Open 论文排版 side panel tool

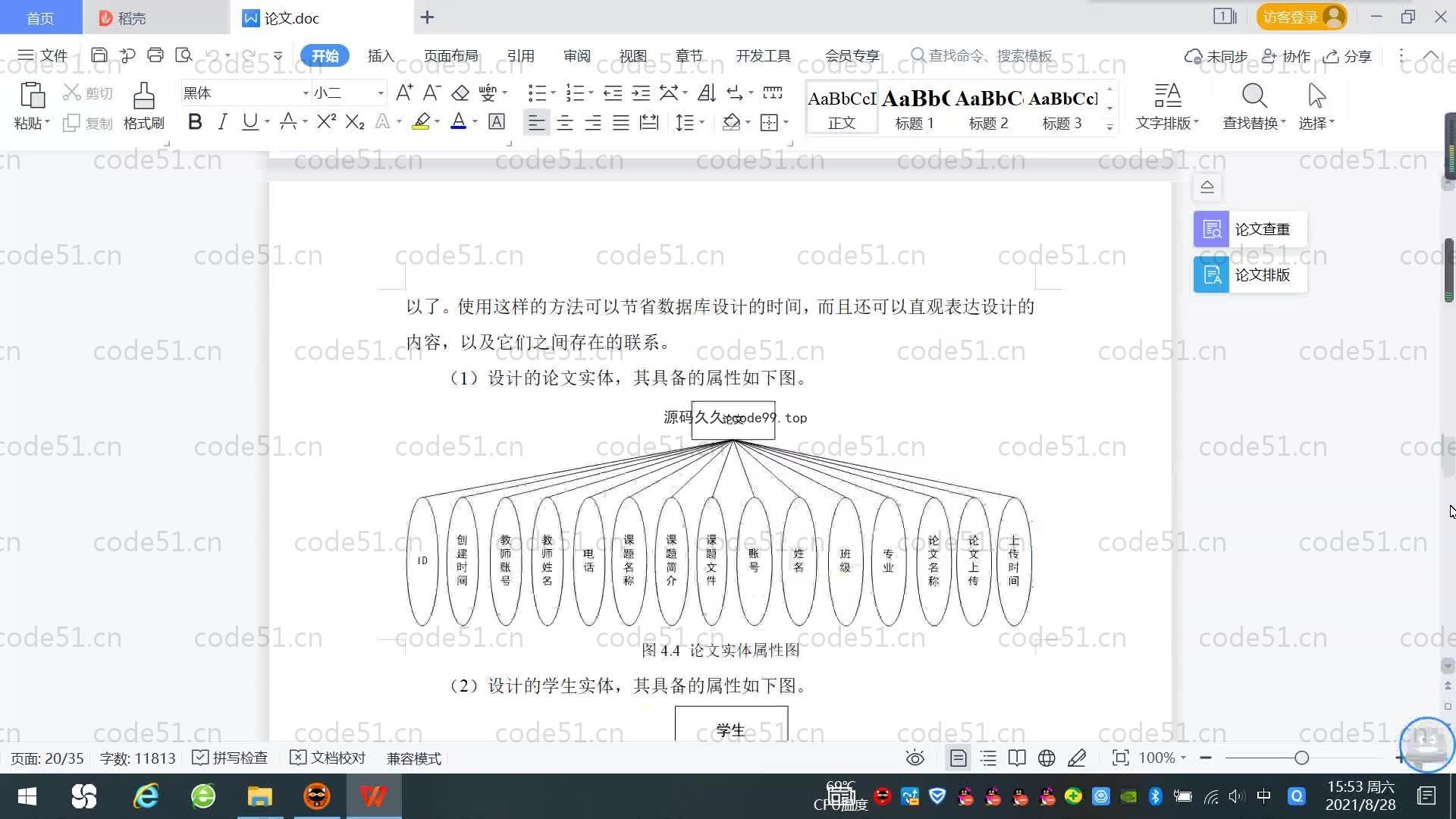click(x=1250, y=275)
